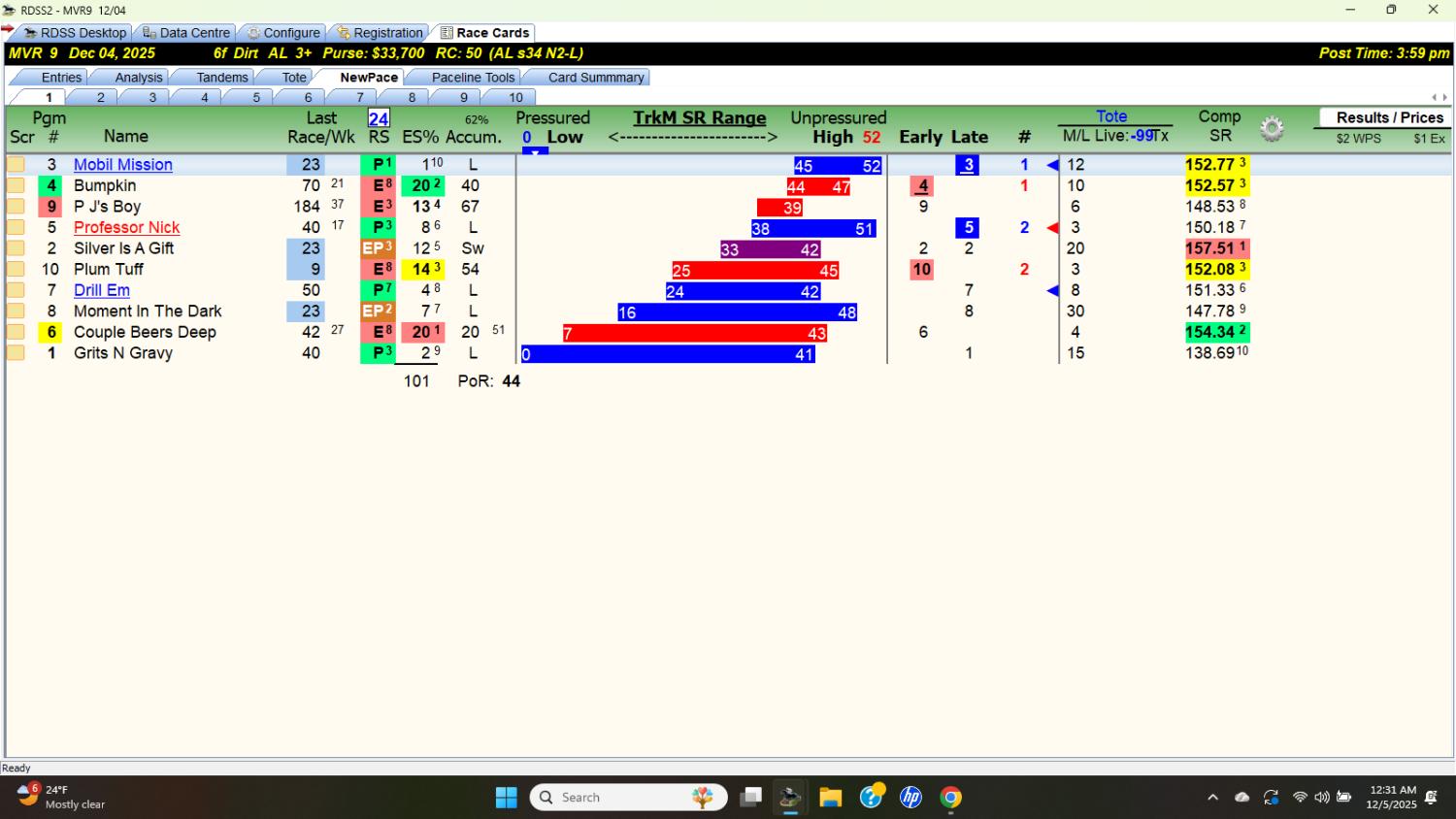Toggle scratch box for P J's Boy

[x=16, y=207]
